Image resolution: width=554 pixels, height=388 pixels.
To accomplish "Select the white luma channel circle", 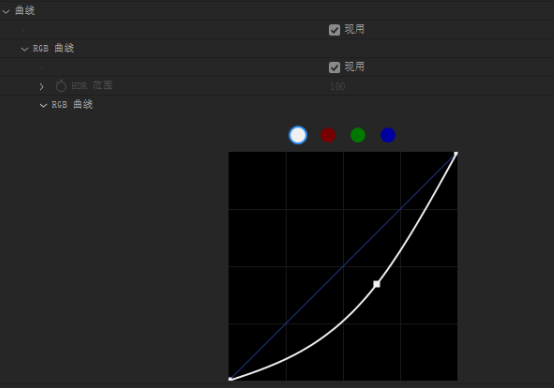I will click(298, 135).
